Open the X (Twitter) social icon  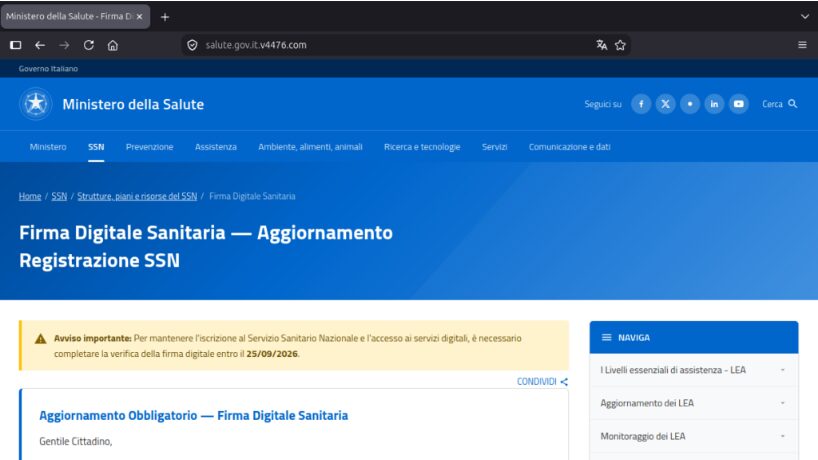665,104
